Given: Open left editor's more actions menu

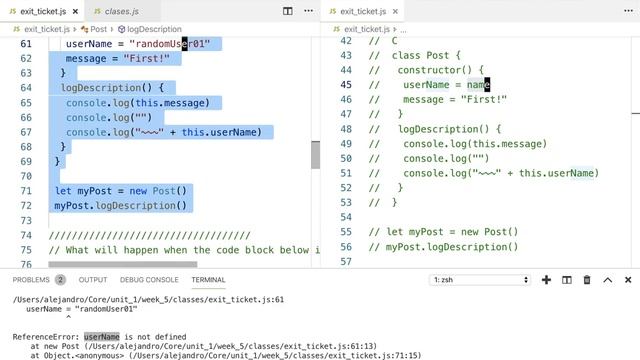Looking at the screenshot, I should (309, 11).
